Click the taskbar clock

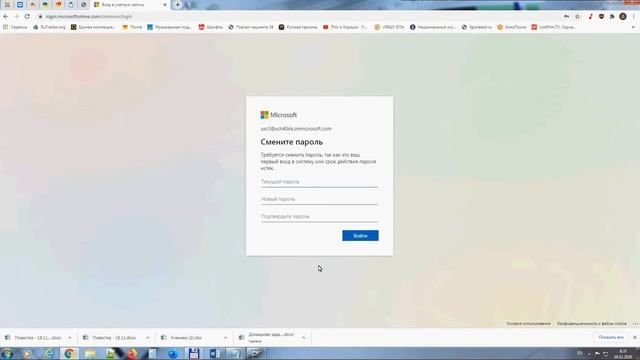pyautogui.click(x=623, y=353)
